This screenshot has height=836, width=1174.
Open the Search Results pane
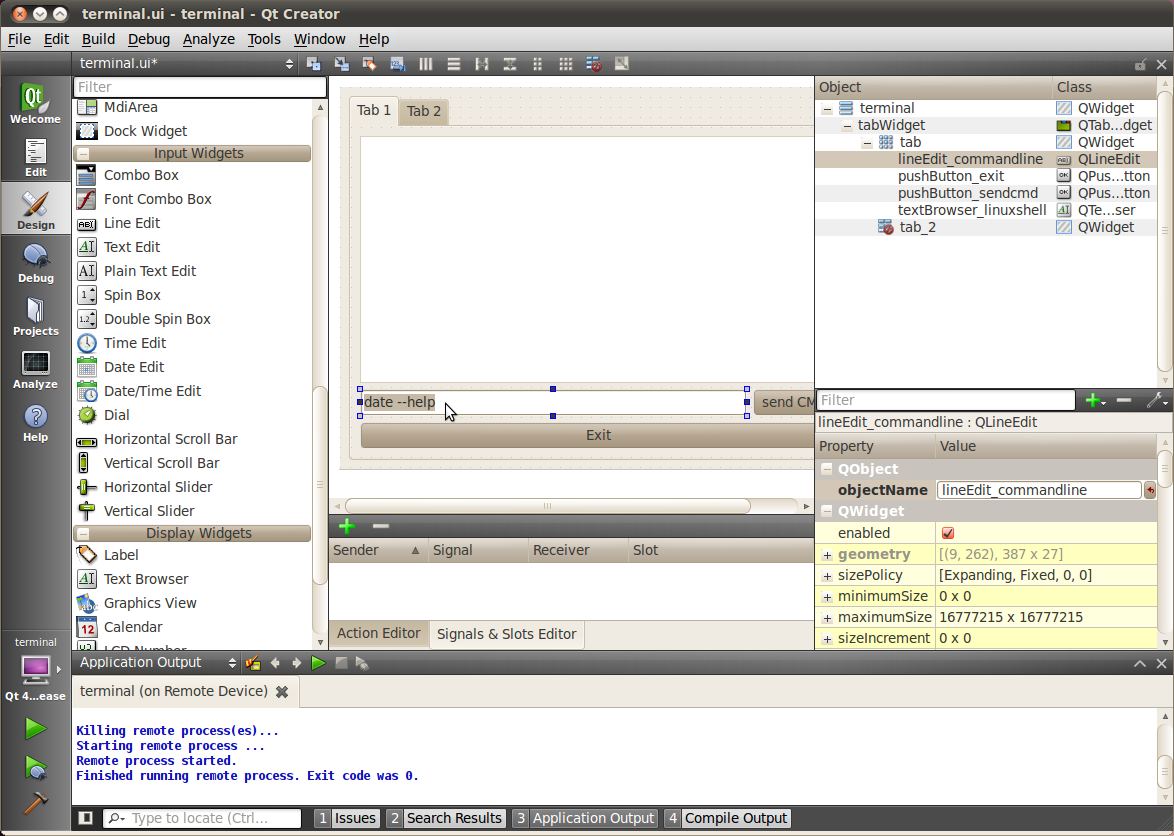pyautogui.click(x=445, y=818)
